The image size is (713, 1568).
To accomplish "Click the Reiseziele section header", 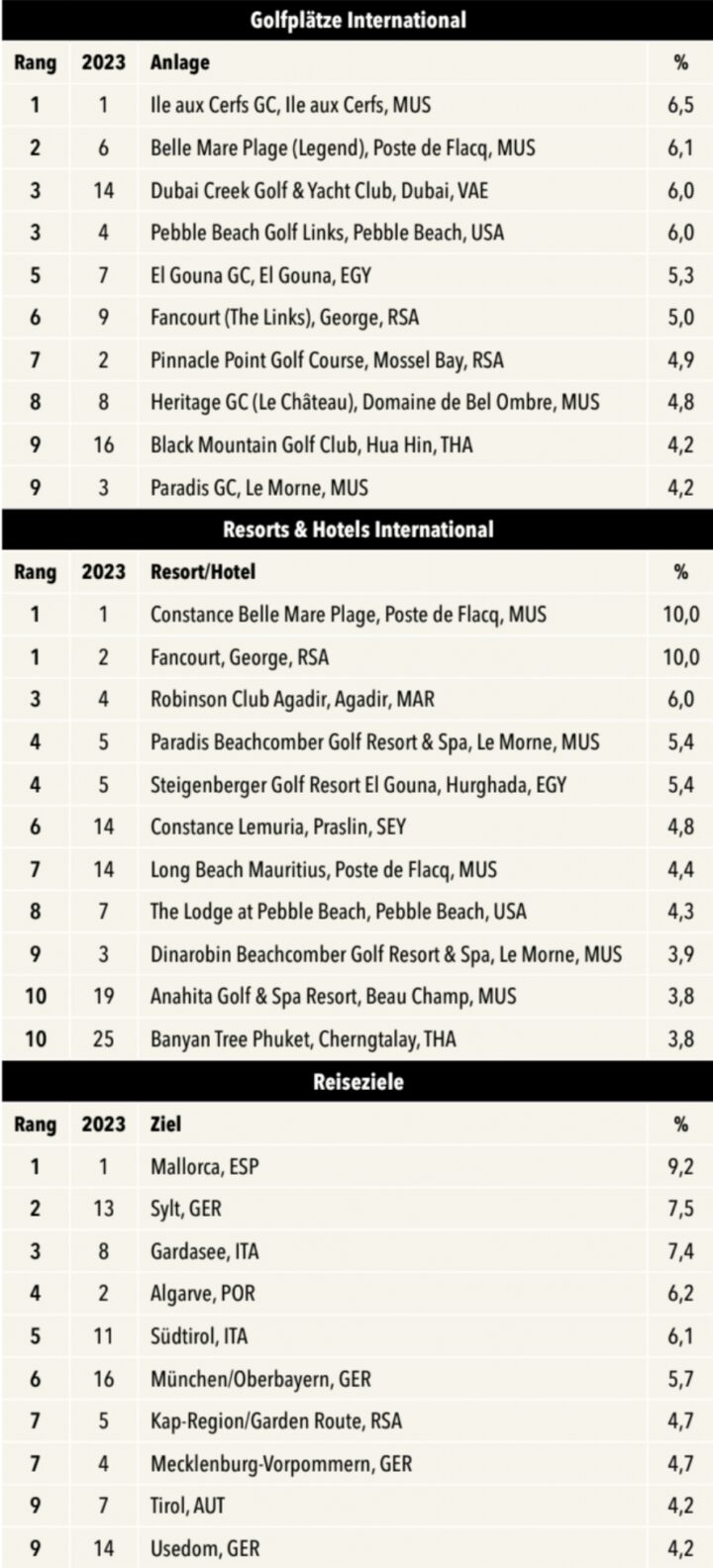I will click(356, 1082).
